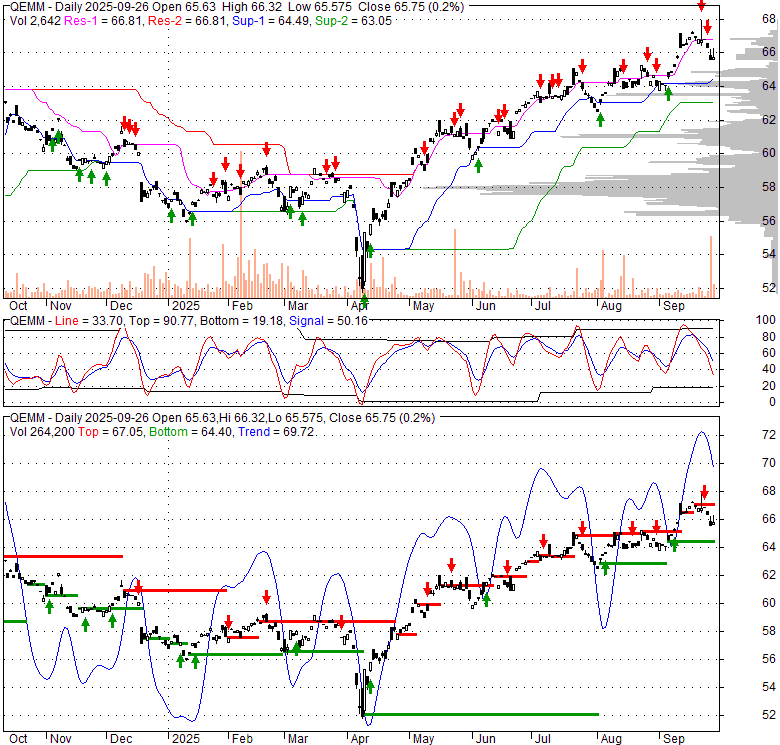This screenshot has width=780, height=745.
Task: Click Mar on top chart time axis
Action: pyautogui.click(x=298, y=306)
